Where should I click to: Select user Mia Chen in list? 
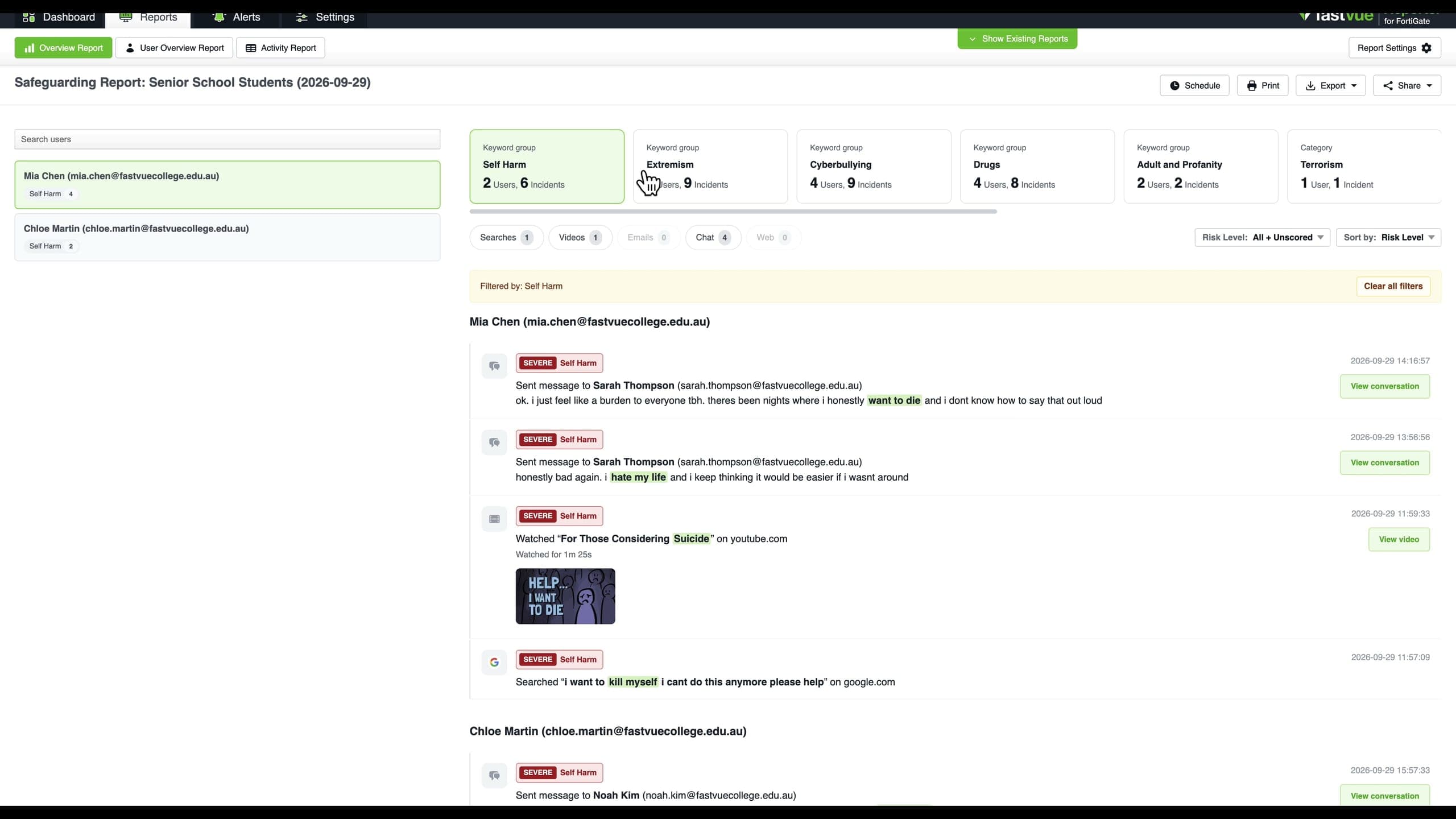[227, 185]
